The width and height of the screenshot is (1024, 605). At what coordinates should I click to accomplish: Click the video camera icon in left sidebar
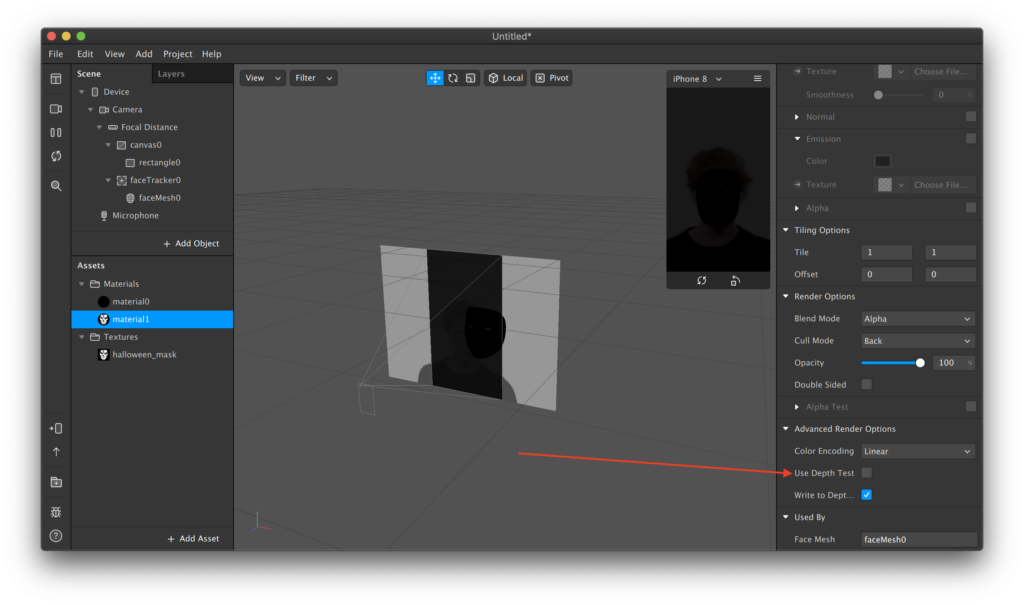[56, 109]
